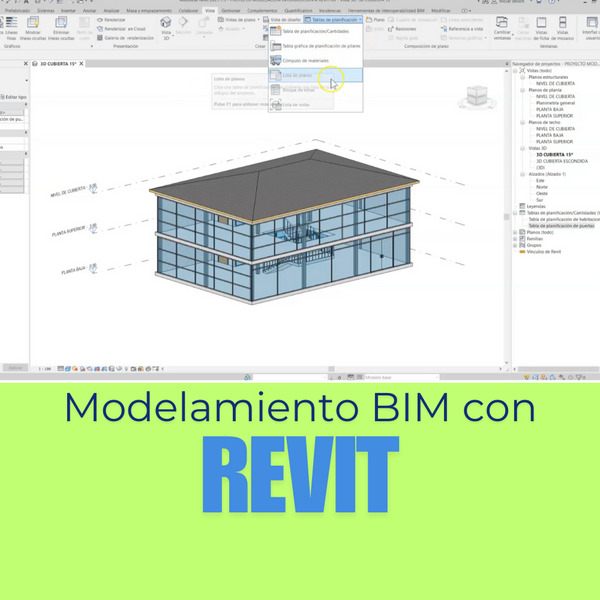600x600 pixels.
Task: Open the Anotar ribbon tab
Action: (90, 10)
